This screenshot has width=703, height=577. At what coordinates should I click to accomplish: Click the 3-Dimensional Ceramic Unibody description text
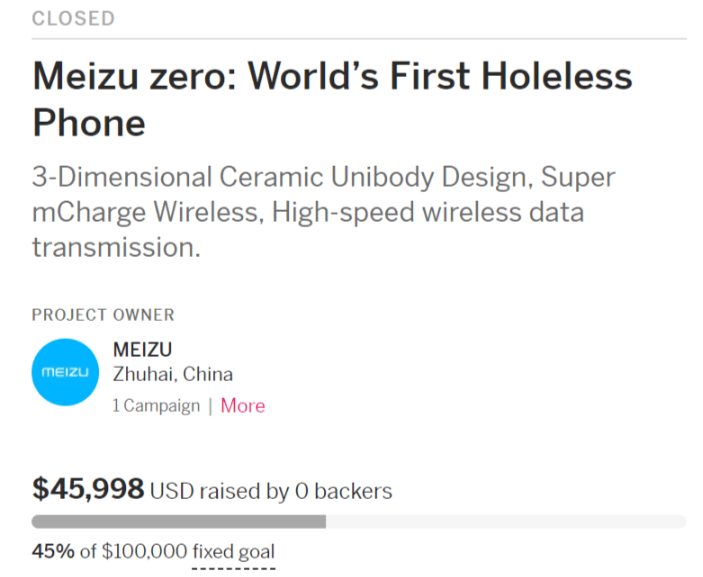323,178
